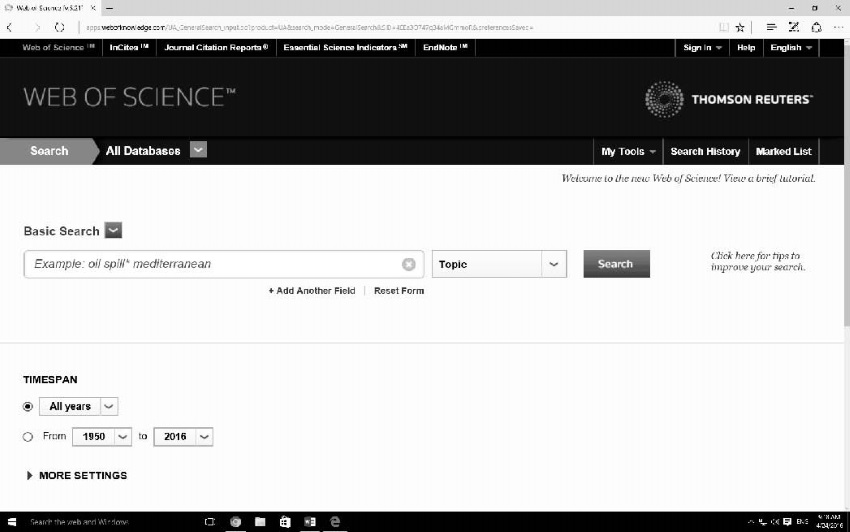
Task: Close the Web of Science browser tab
Action: pyautogui.click(x=94, y=8)
